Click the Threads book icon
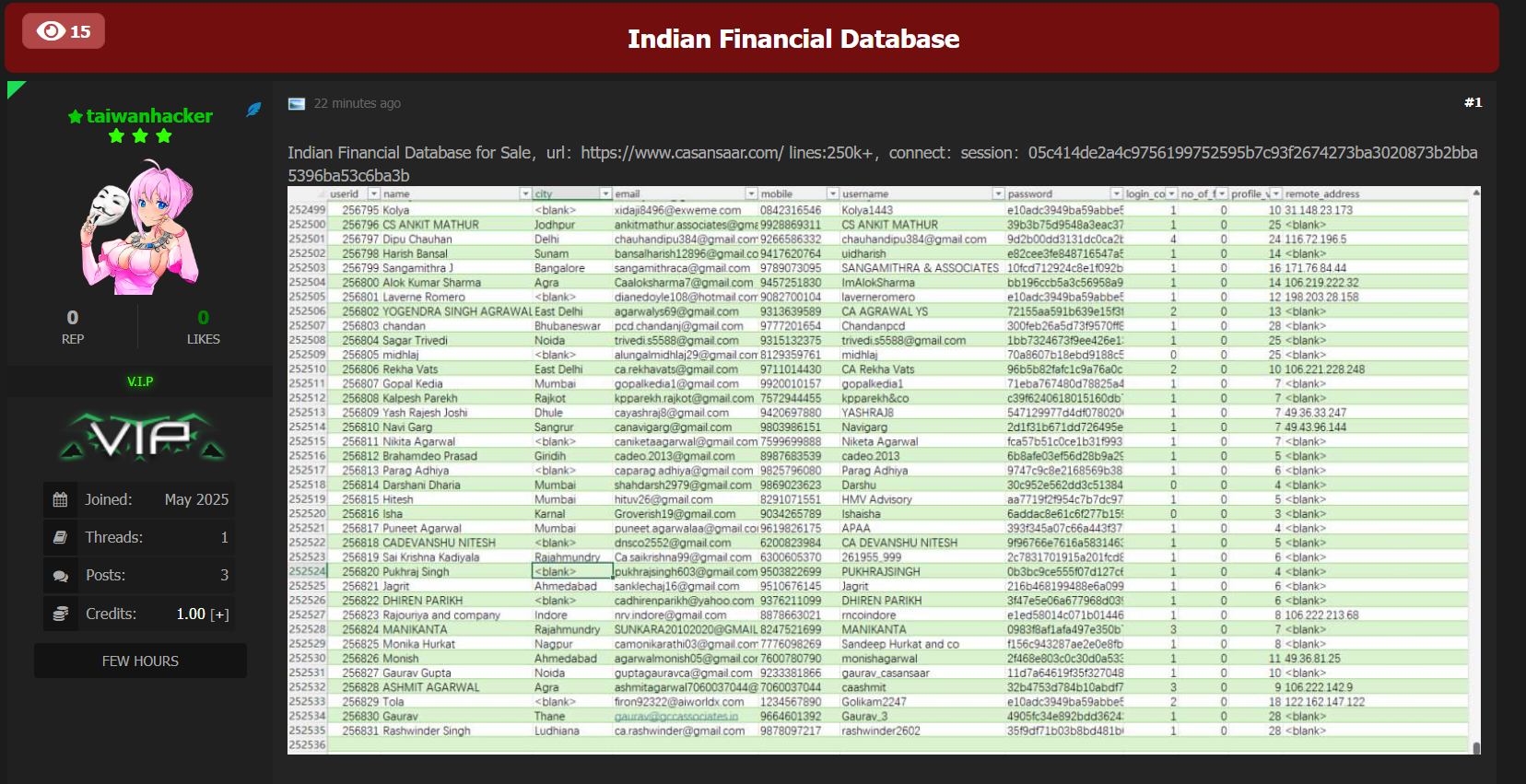The image size is (1526, 784). [60, 537]
